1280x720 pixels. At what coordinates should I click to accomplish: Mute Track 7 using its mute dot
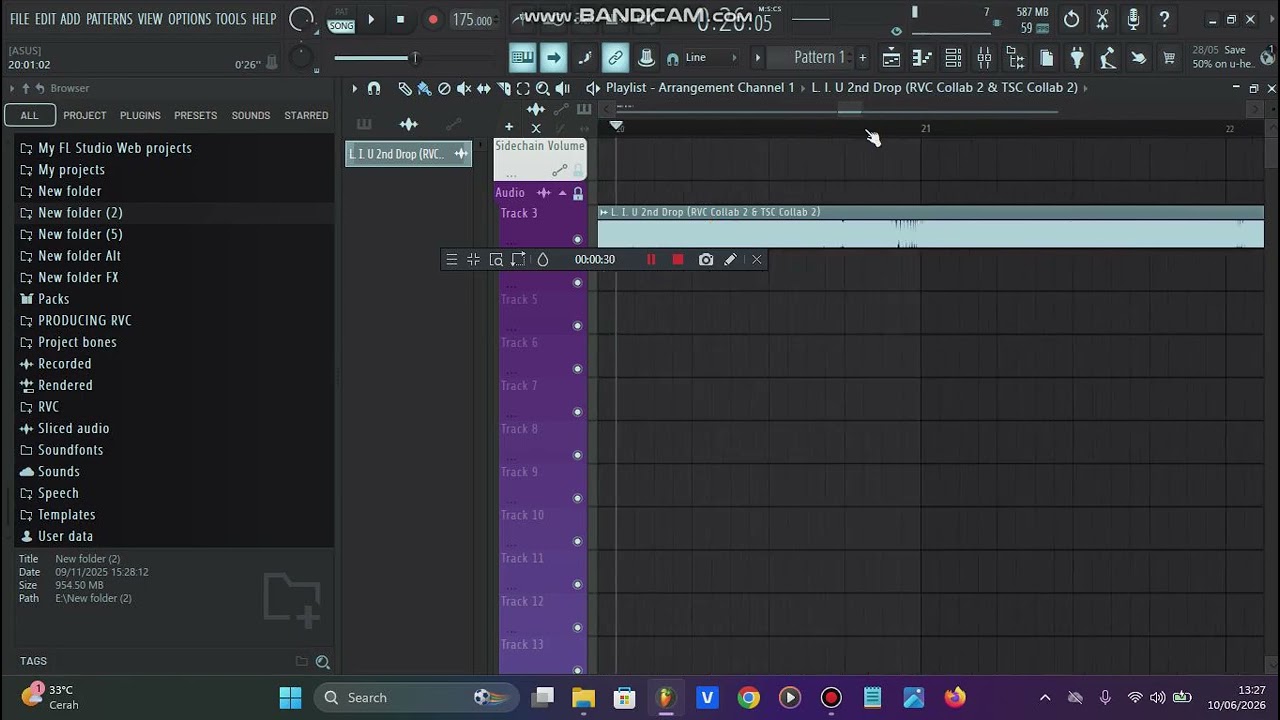pyautogui.click(x=577, y=412)
